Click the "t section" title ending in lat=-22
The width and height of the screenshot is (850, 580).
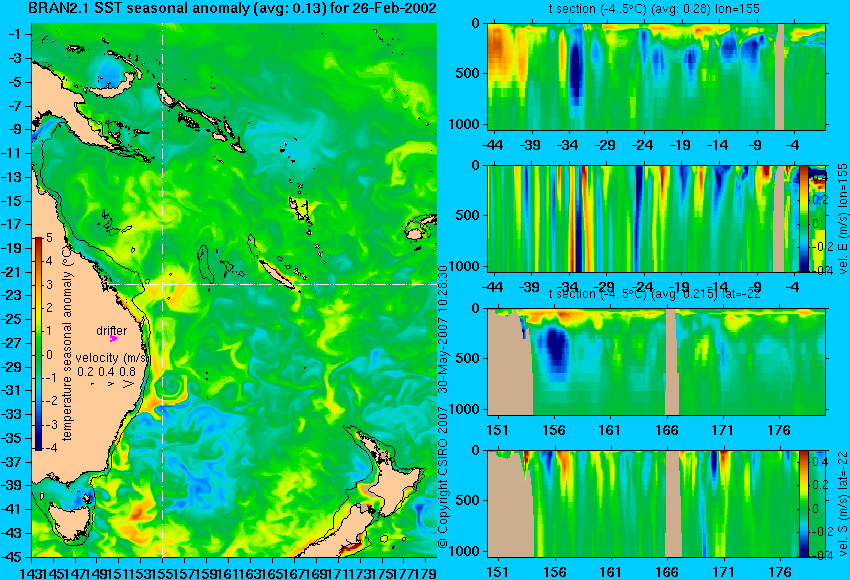(x=655, y=294)
